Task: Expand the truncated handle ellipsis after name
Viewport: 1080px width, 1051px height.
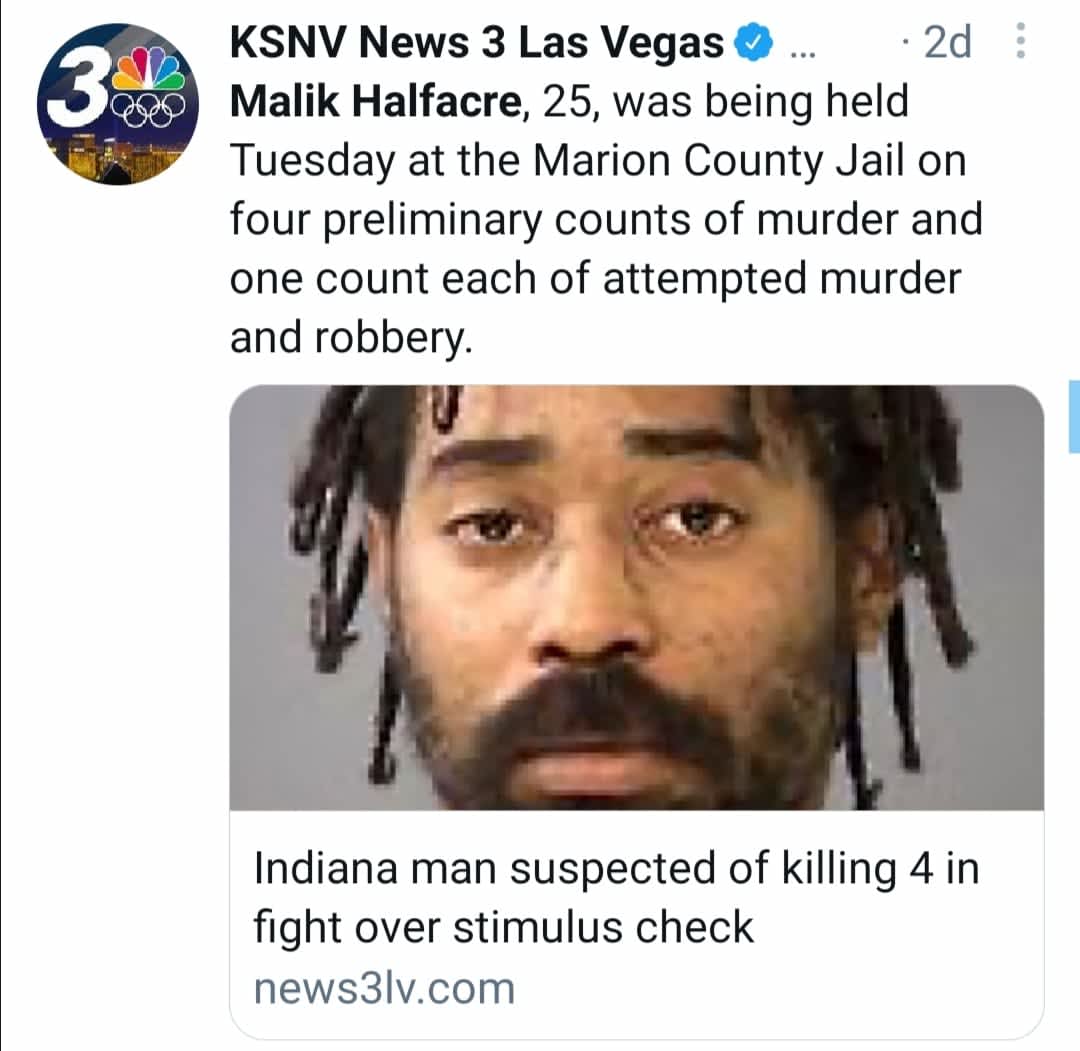Action: (802, 51)
